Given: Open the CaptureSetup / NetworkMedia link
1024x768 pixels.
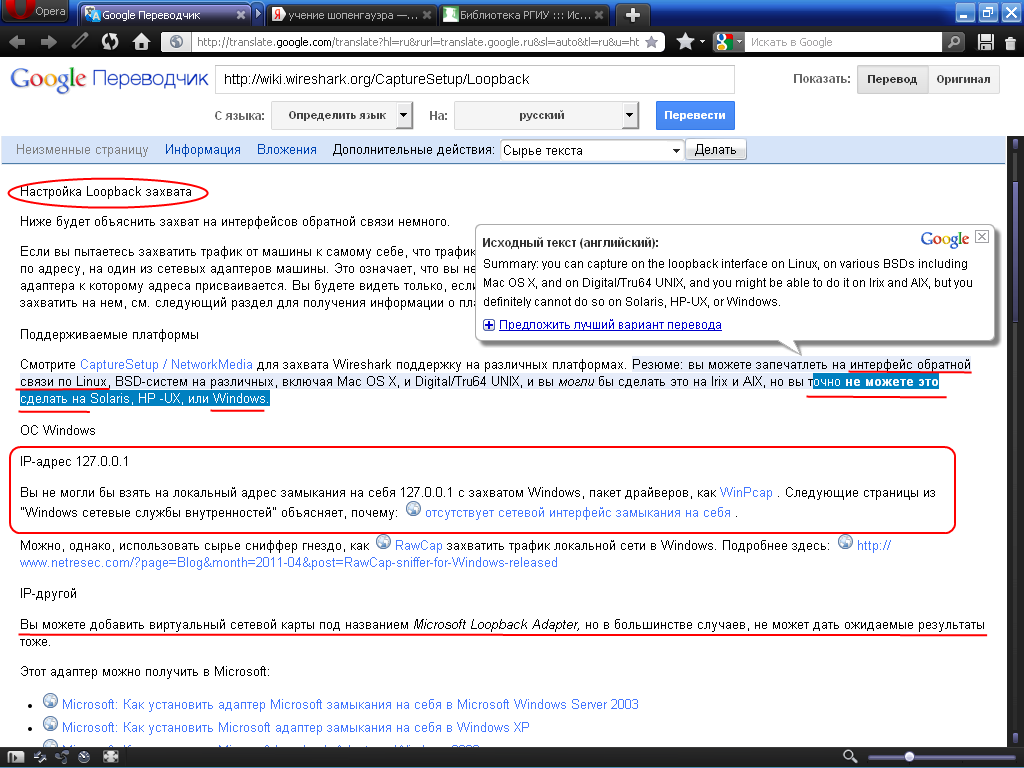Looking at the screenshot, I should pyautogui.click(x=166, y=364).
